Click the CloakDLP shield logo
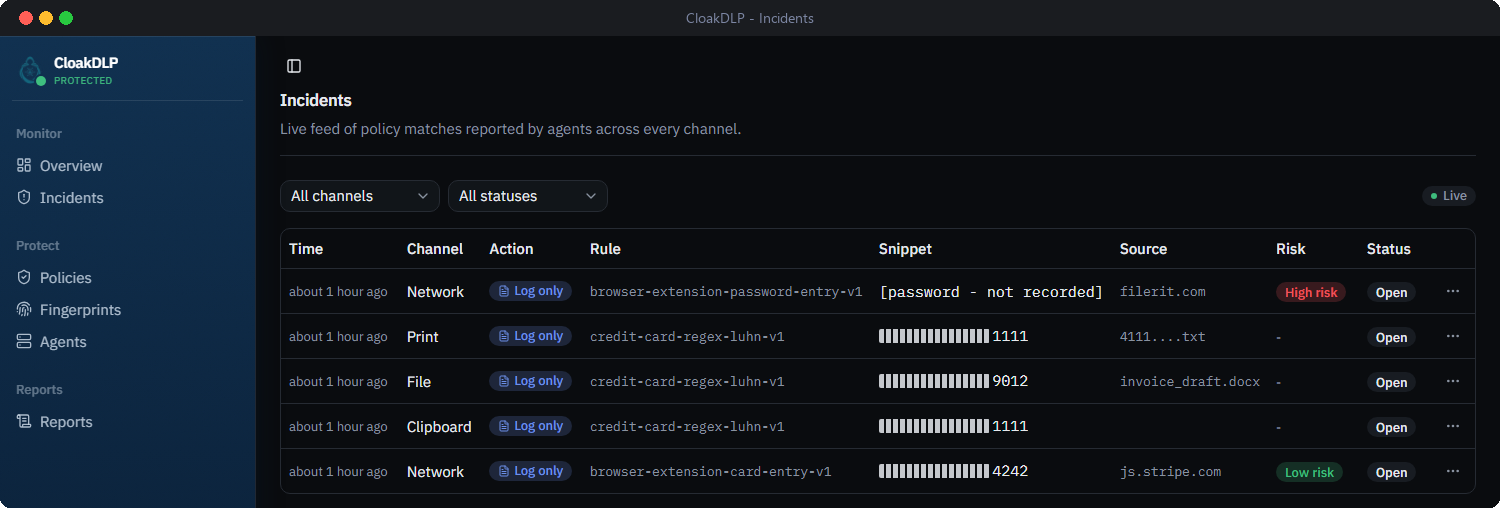 [x=32, y=70]
